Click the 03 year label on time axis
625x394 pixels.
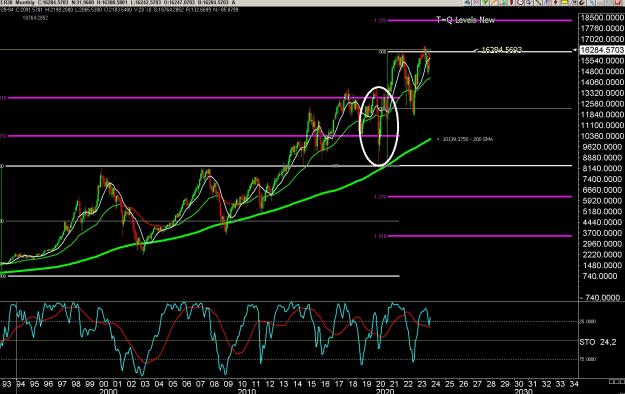(145, 384)
